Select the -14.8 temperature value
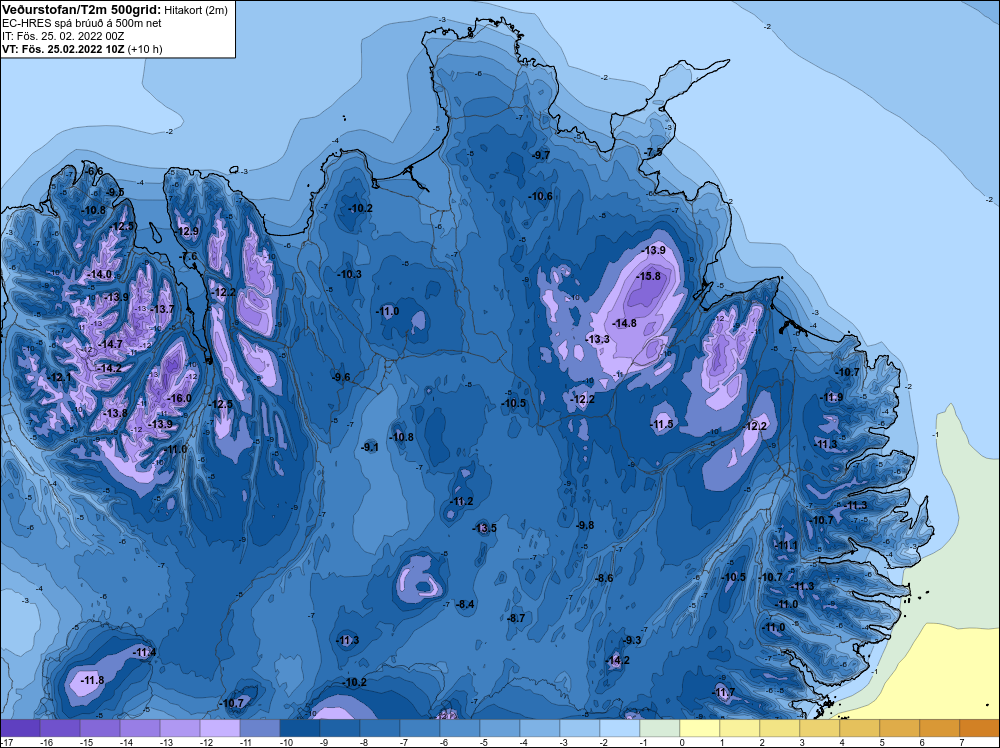 tap(624, 323)
